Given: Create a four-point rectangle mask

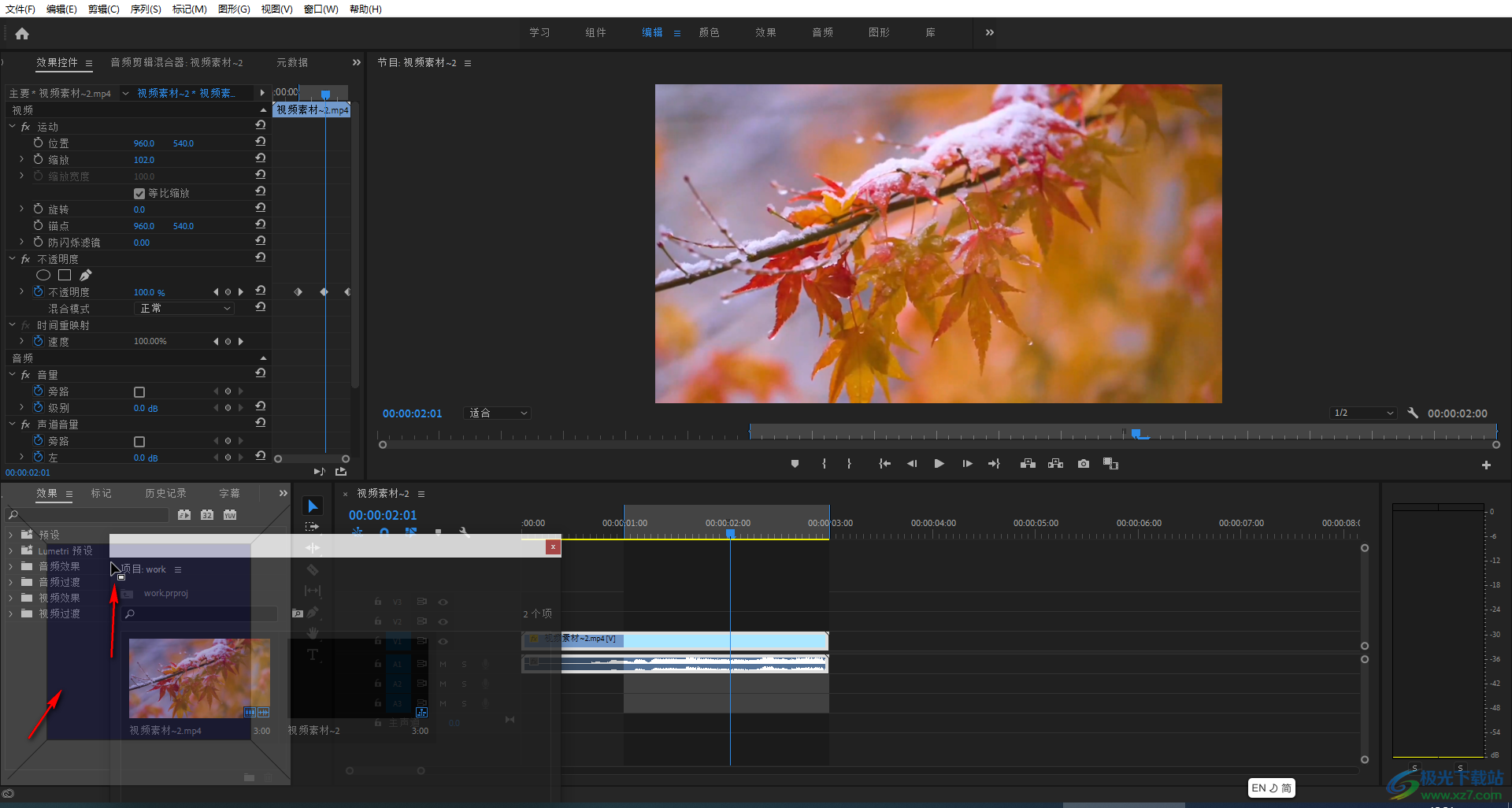Looking at the screenshot, I should pos(65,275).
